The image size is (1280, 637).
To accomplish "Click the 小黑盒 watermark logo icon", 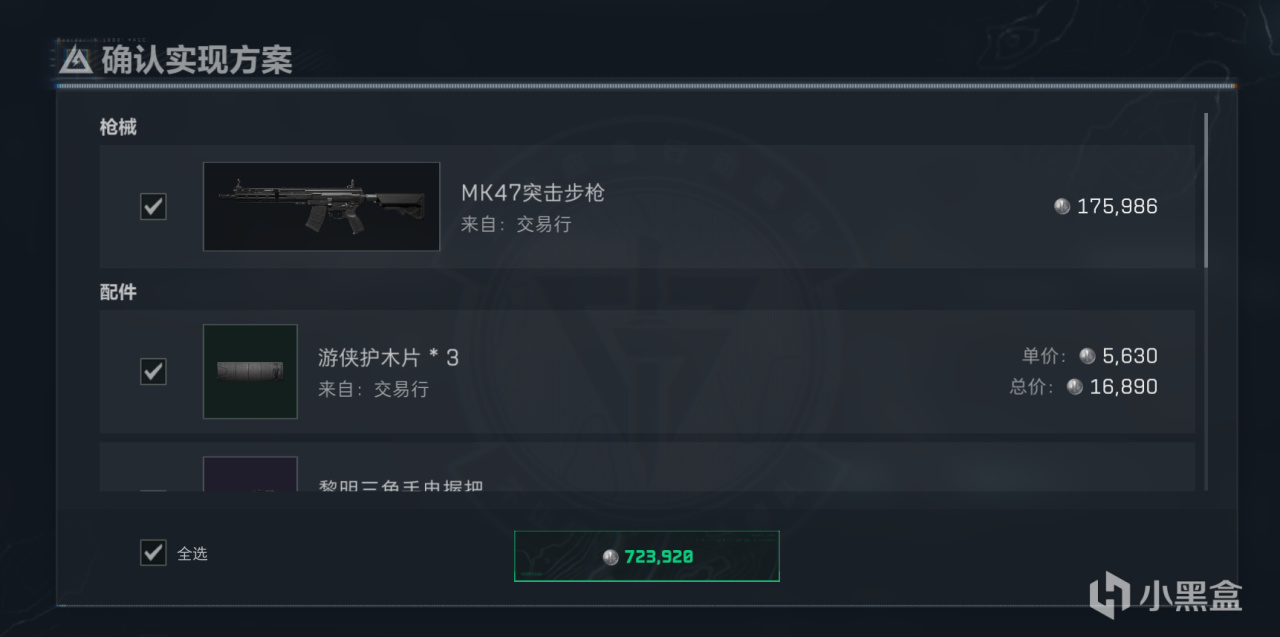I will [1110, 597].
